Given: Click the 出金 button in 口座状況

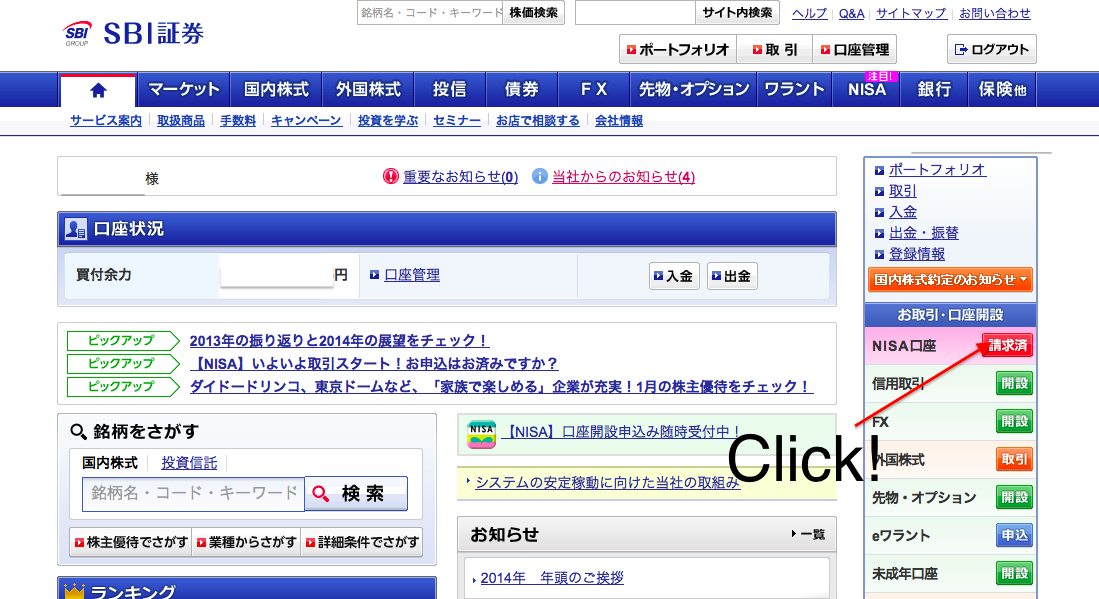Looking at the screenshot, I should coord(732,276).
